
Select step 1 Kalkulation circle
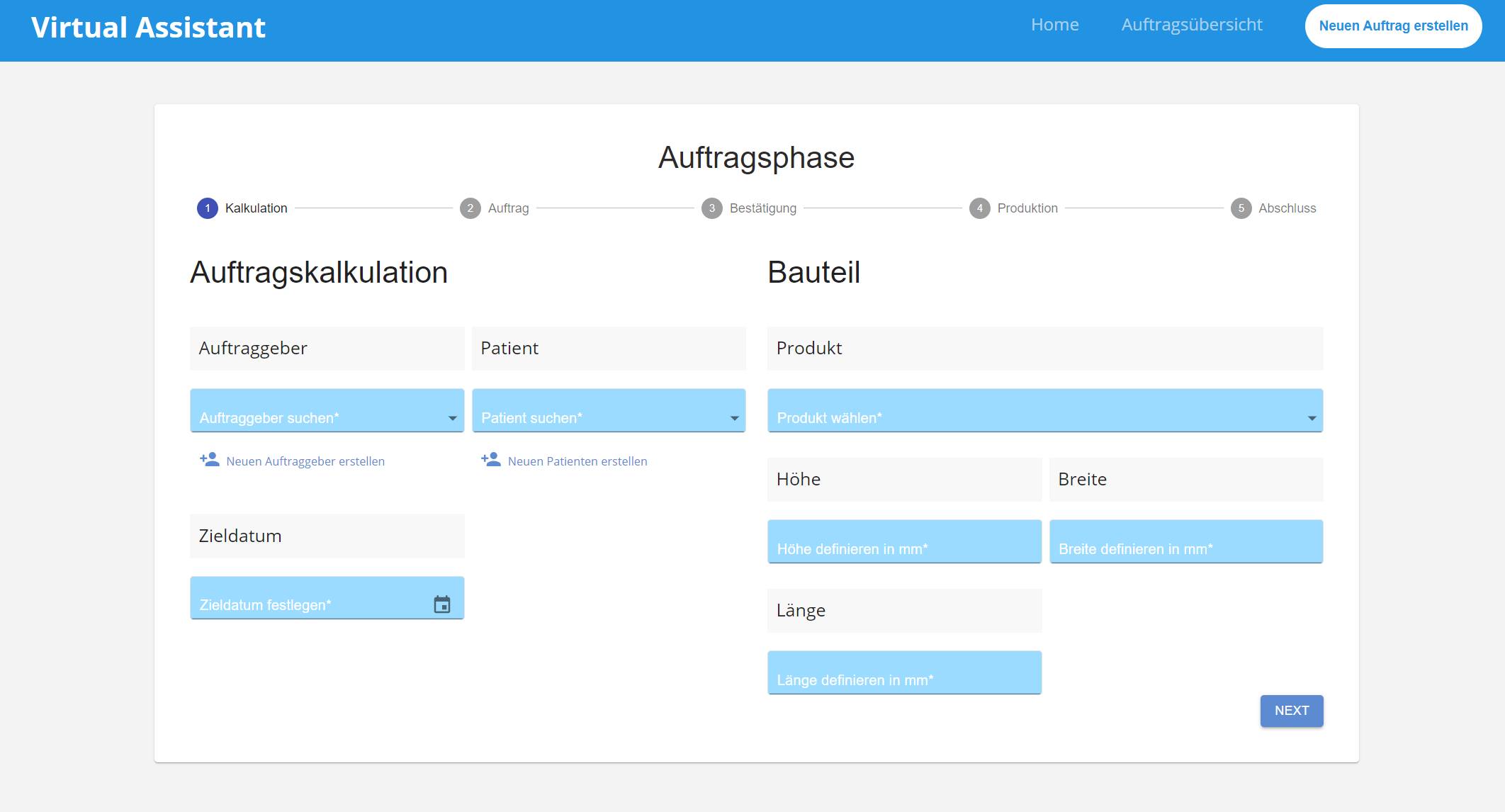(x=208, y=208)
